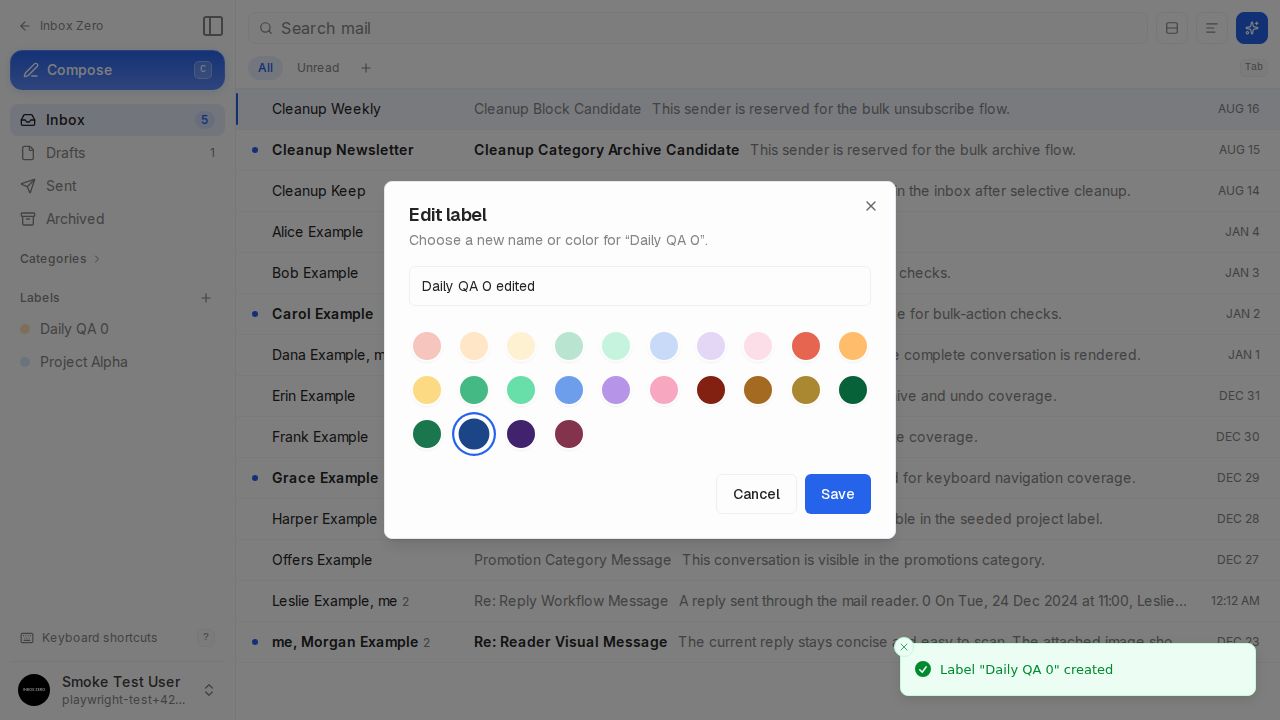Viewport: 1280px width, 720px height.
Task: Select the All tab
Action: click(x=265, y=68)
